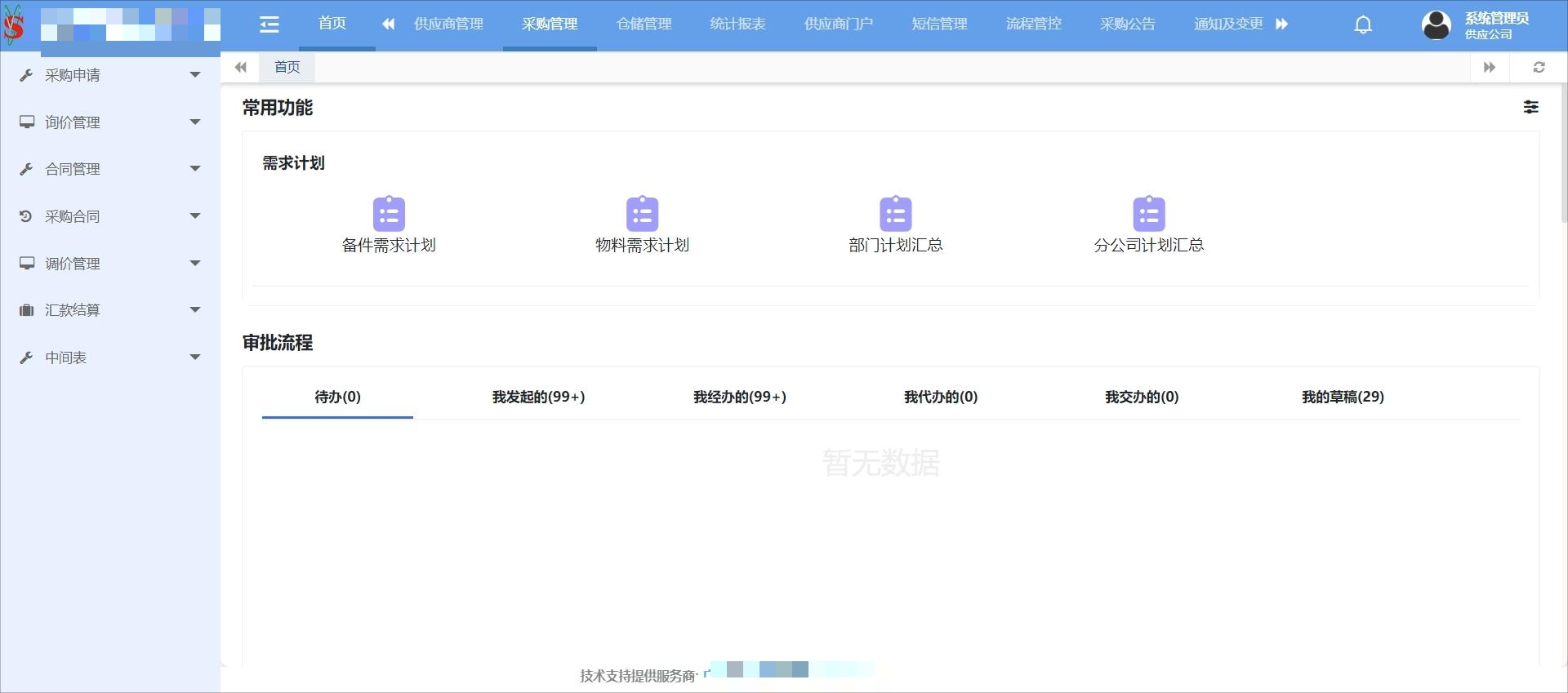Click the monitor icon beside 调价管理
This screenshot has width=1568, height=693.
point(27,263)
